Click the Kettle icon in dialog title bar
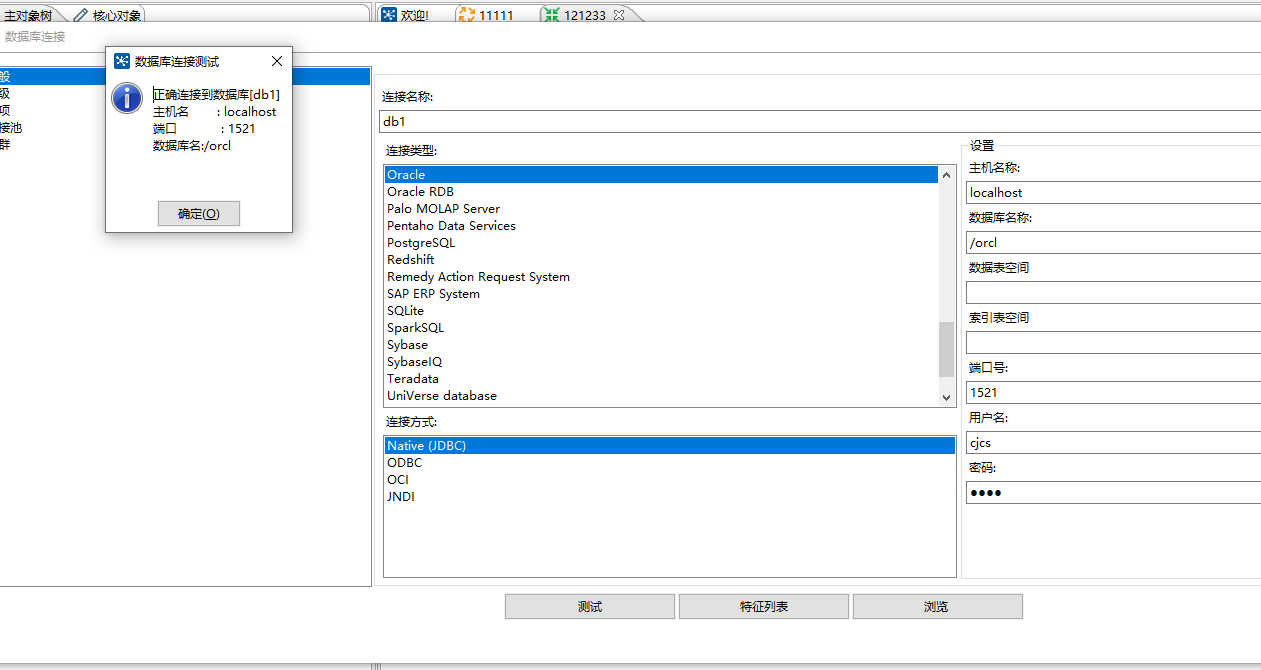The height and width of the screenshot is (670, 1261). tap(124, 61)
